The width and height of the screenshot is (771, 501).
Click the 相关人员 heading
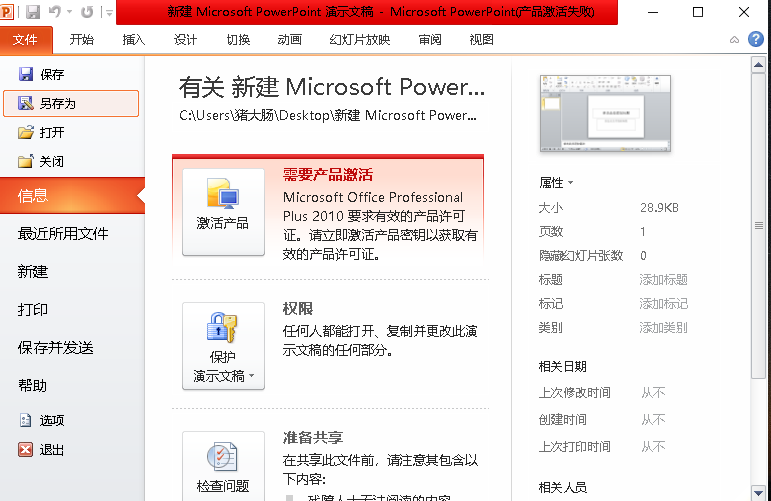coord(563,488)
